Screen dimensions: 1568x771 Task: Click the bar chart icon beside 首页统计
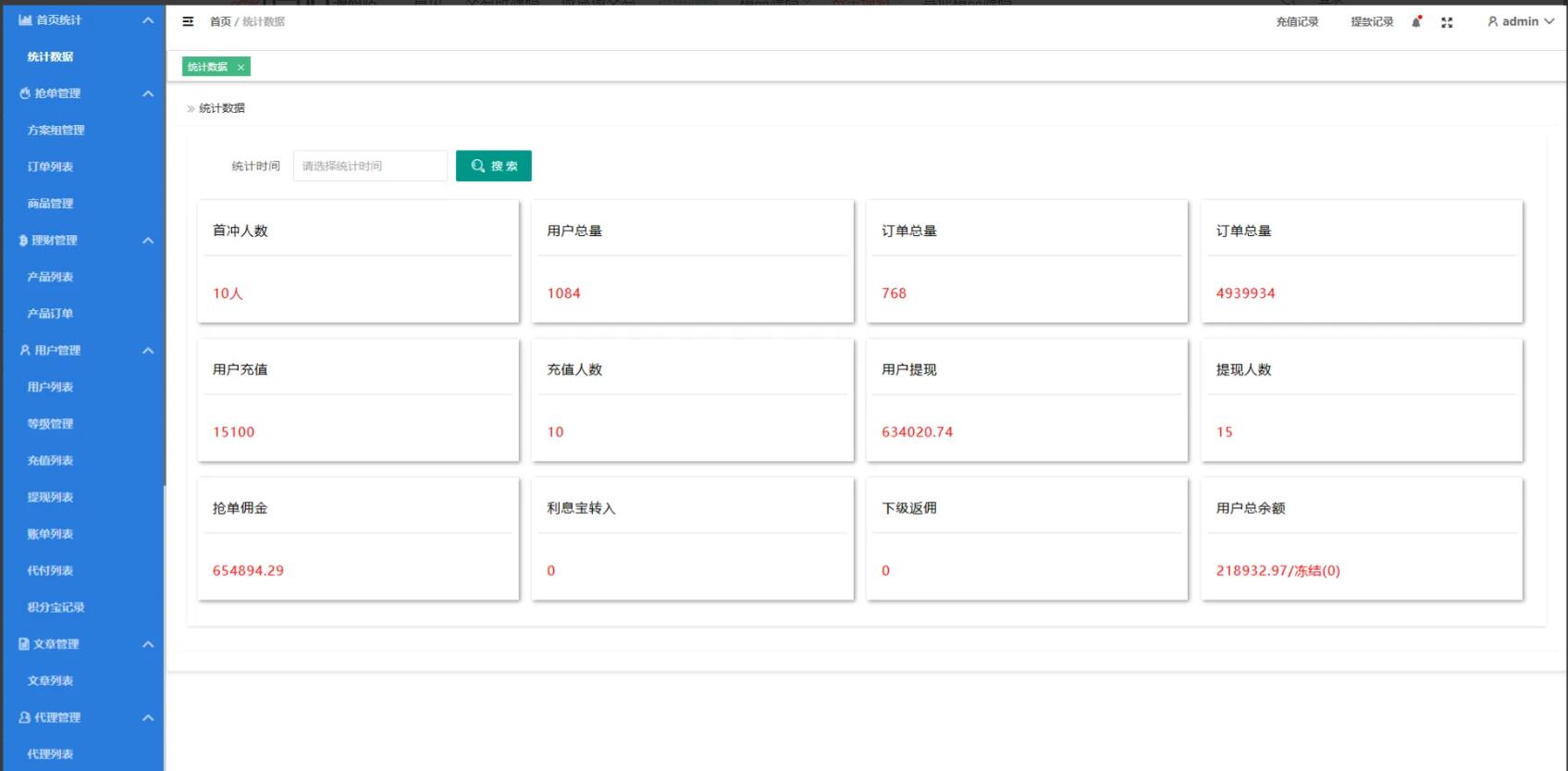(25, 19)
